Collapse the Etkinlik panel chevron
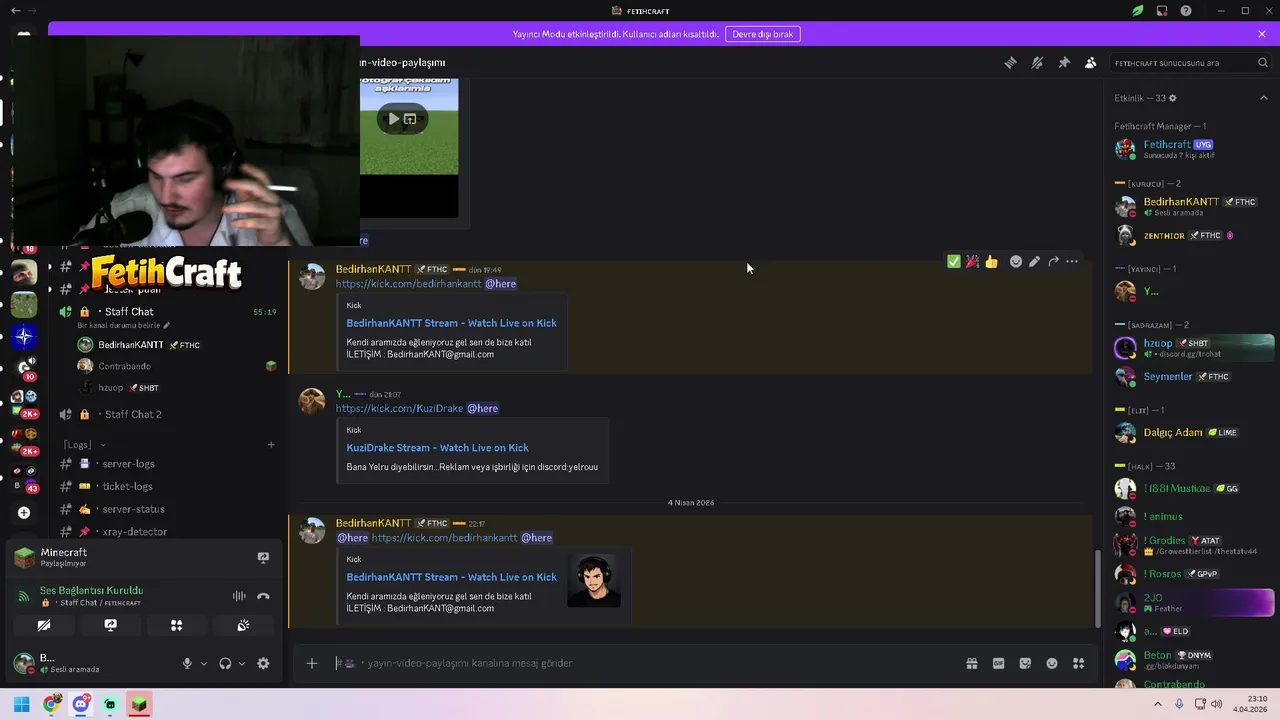Screen dimensions: 1280x720 pyautogui.click(x=1264, y=98)
